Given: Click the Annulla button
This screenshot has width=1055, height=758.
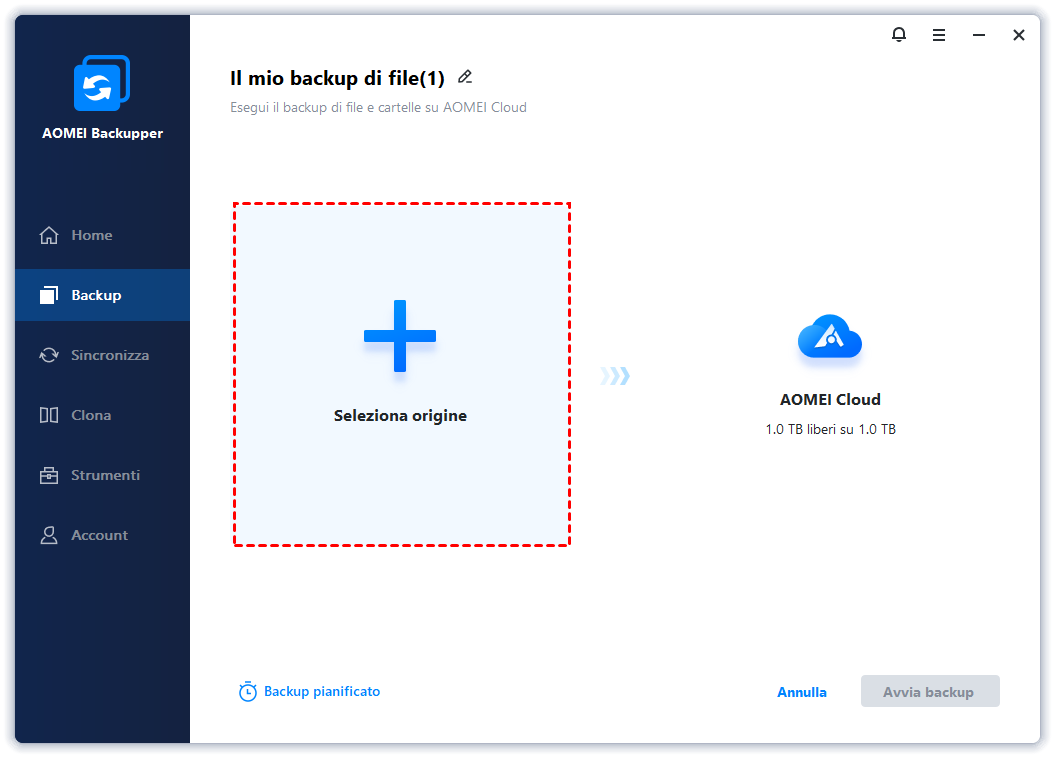Looking at the screenshot, I should pyautogui.click(x=802, y=692).
